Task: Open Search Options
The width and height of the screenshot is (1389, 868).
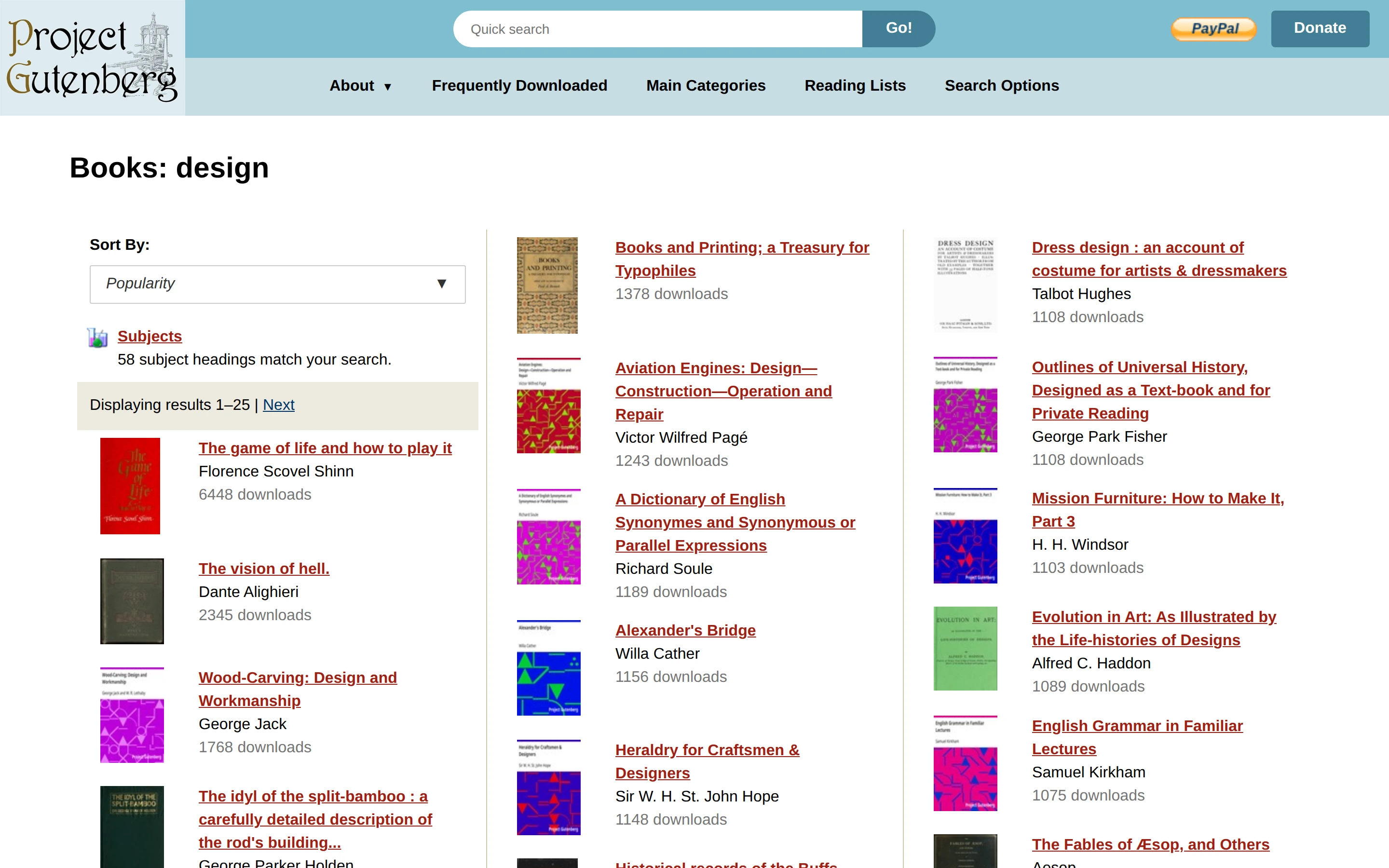Action: pyautogui.click(x=1002, y=85)
